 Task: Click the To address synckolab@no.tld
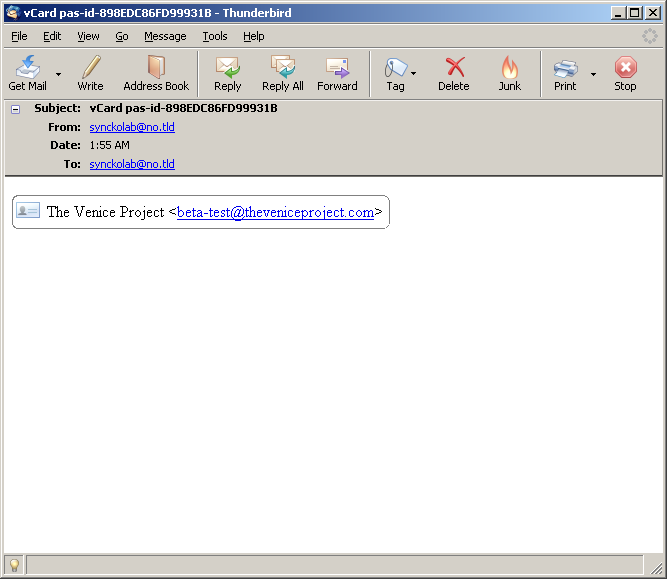point(132,164)
